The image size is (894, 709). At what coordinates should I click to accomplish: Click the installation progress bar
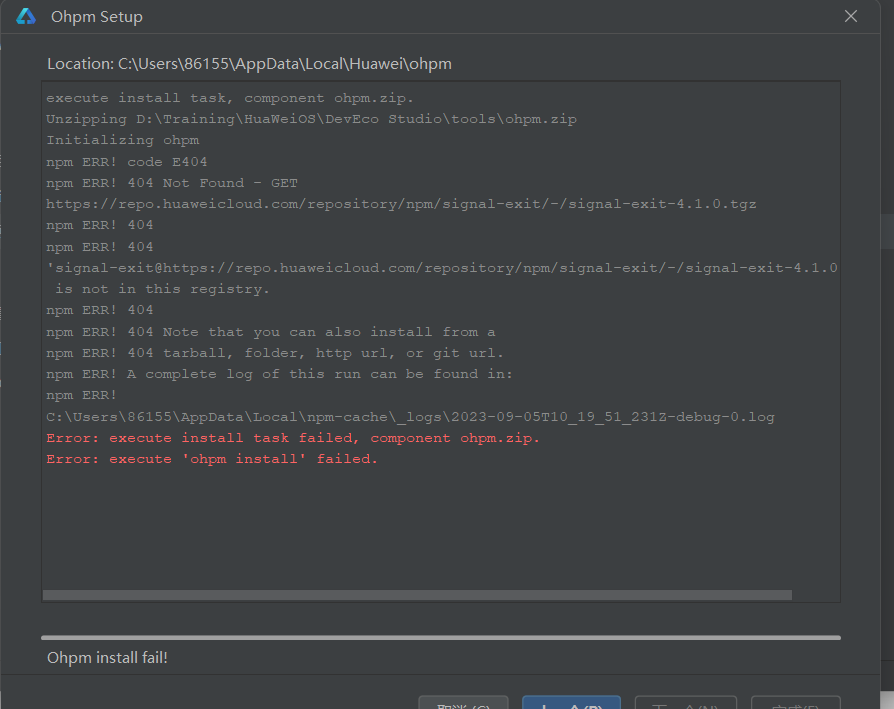(441, 638)
